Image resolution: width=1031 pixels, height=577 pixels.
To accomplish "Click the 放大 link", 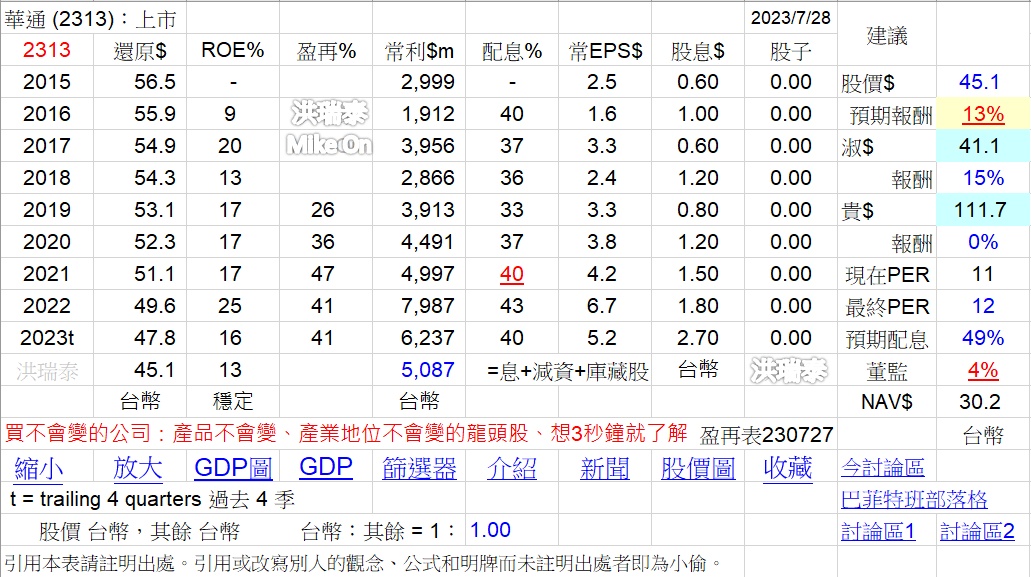I will coord(137,469).
